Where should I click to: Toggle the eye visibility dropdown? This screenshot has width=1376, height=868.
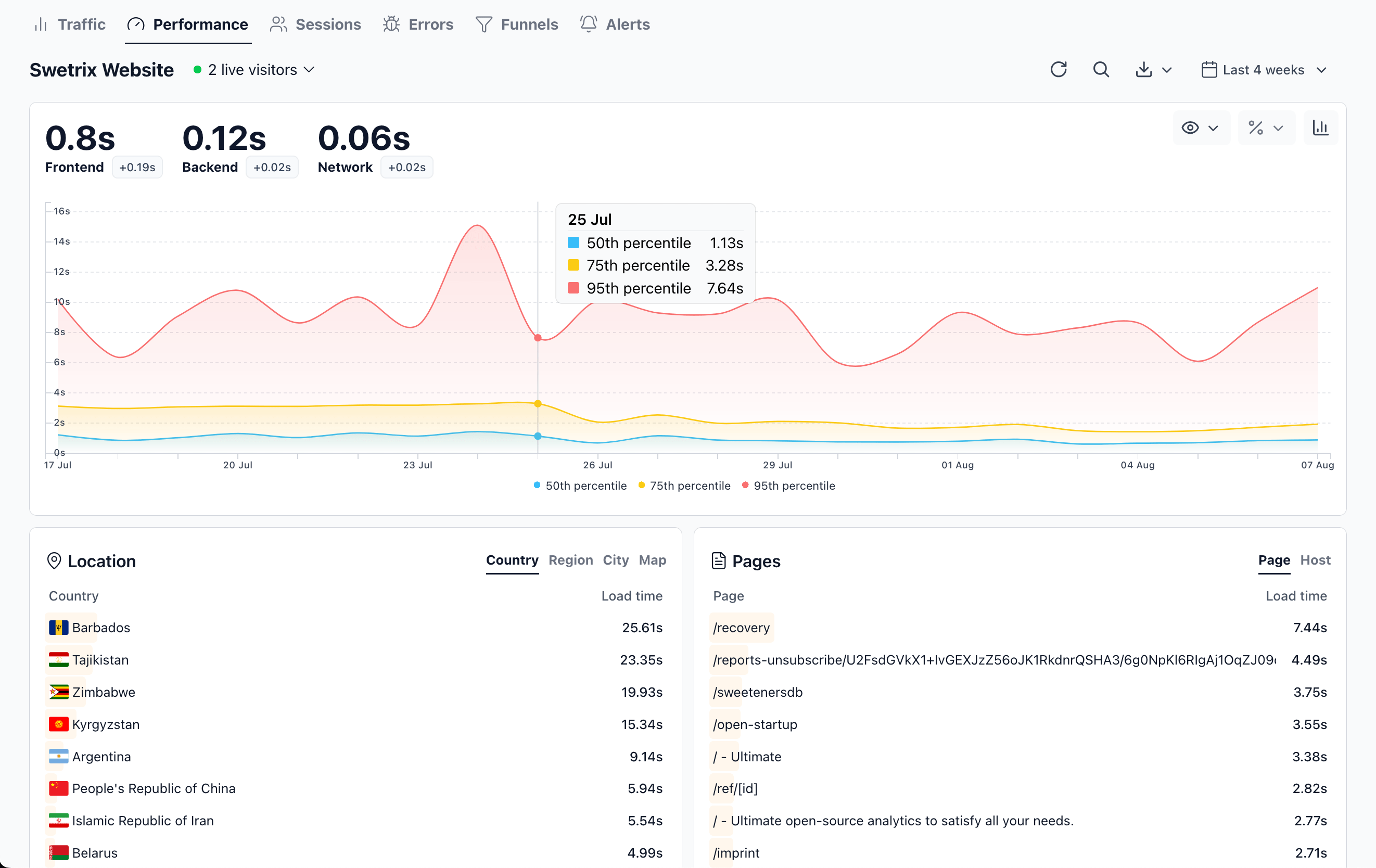(x=1201, y=128)
